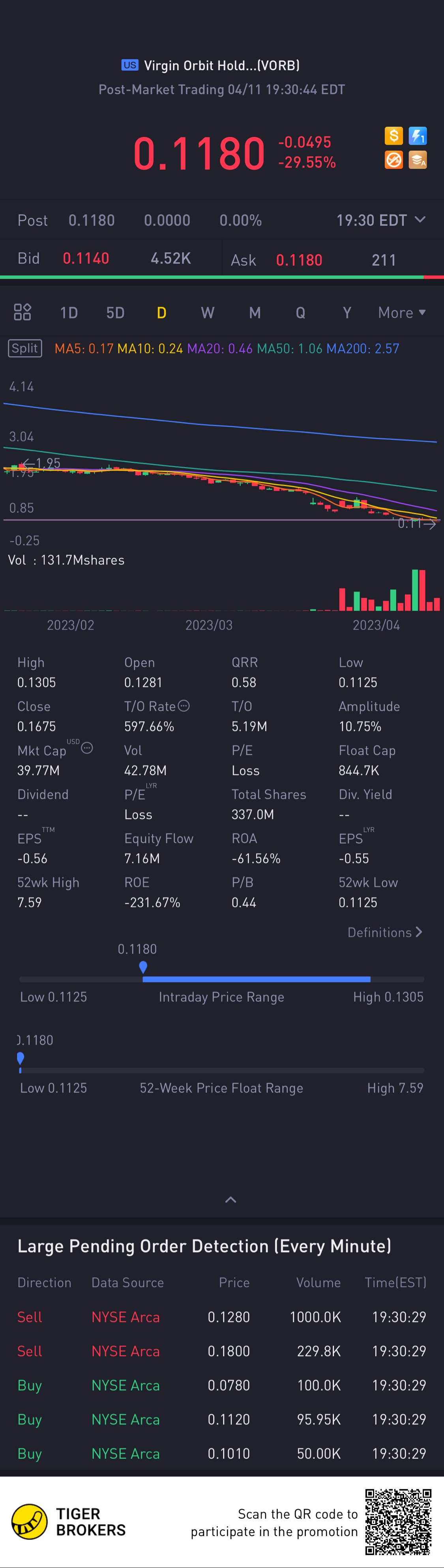The width and height of the screenshot is (444, 1568).
Task: Toggle the Split adjustment indicator
Action: (25, 348)
